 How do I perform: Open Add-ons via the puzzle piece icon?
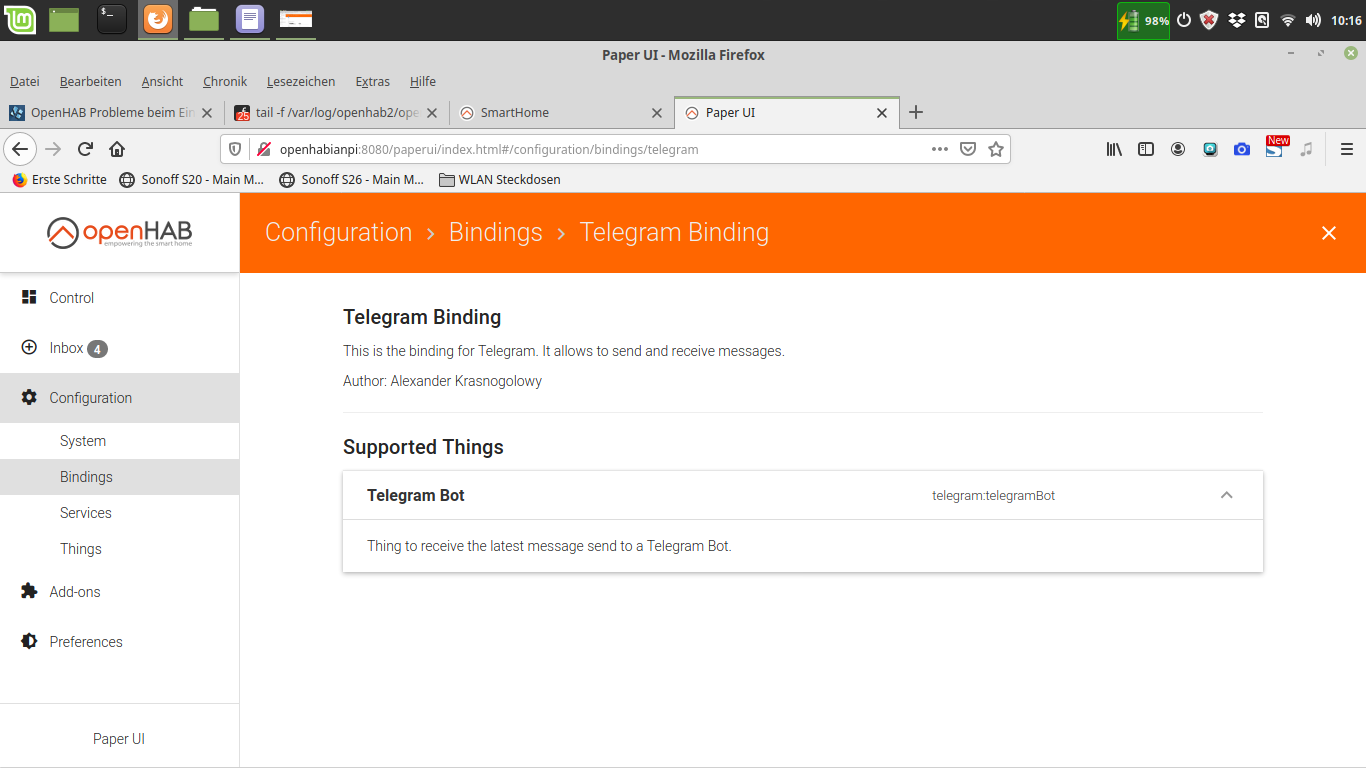tap(29, 591)
